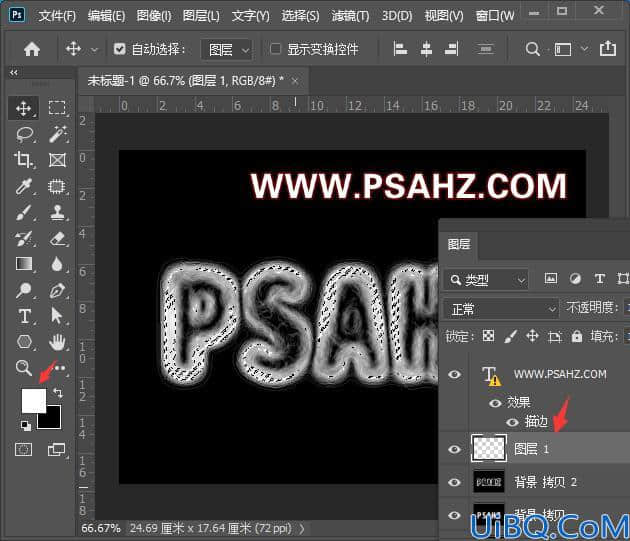Open the 正常 blend mode dropdown
Image resolution: width=630 pixels, height=541 pixels.
501,309
